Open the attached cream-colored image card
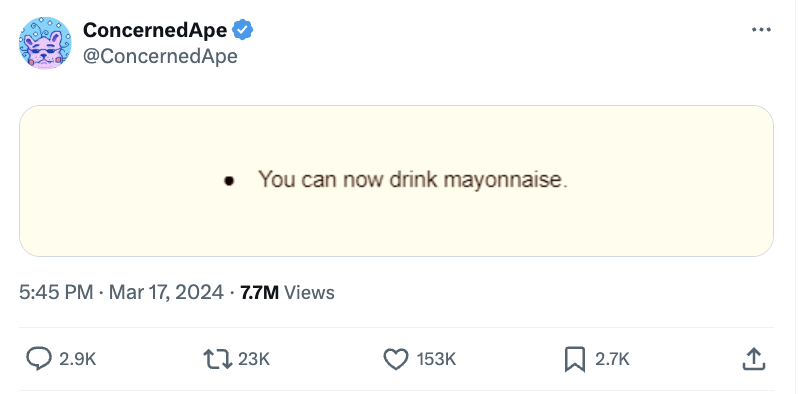The image size is (802, 394). tap(396, 181)
